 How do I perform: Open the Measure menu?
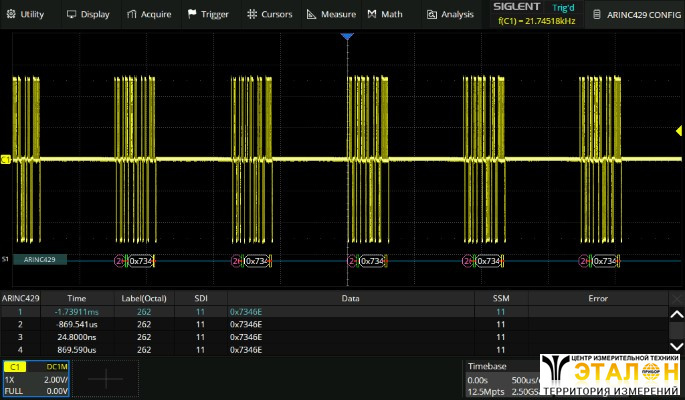(332, 14)
